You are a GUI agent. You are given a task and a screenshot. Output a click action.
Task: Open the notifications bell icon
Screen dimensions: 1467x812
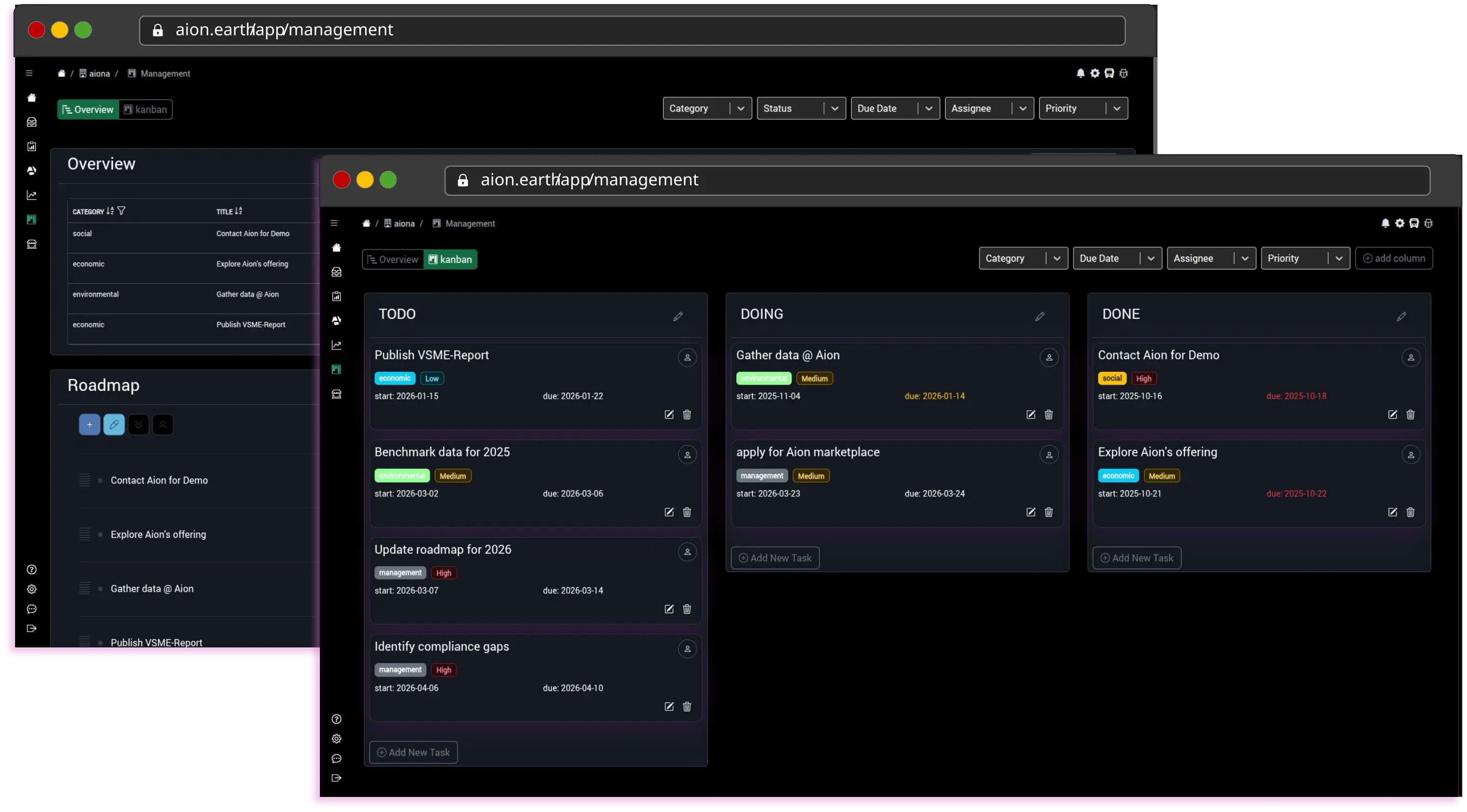[1385, 223]
